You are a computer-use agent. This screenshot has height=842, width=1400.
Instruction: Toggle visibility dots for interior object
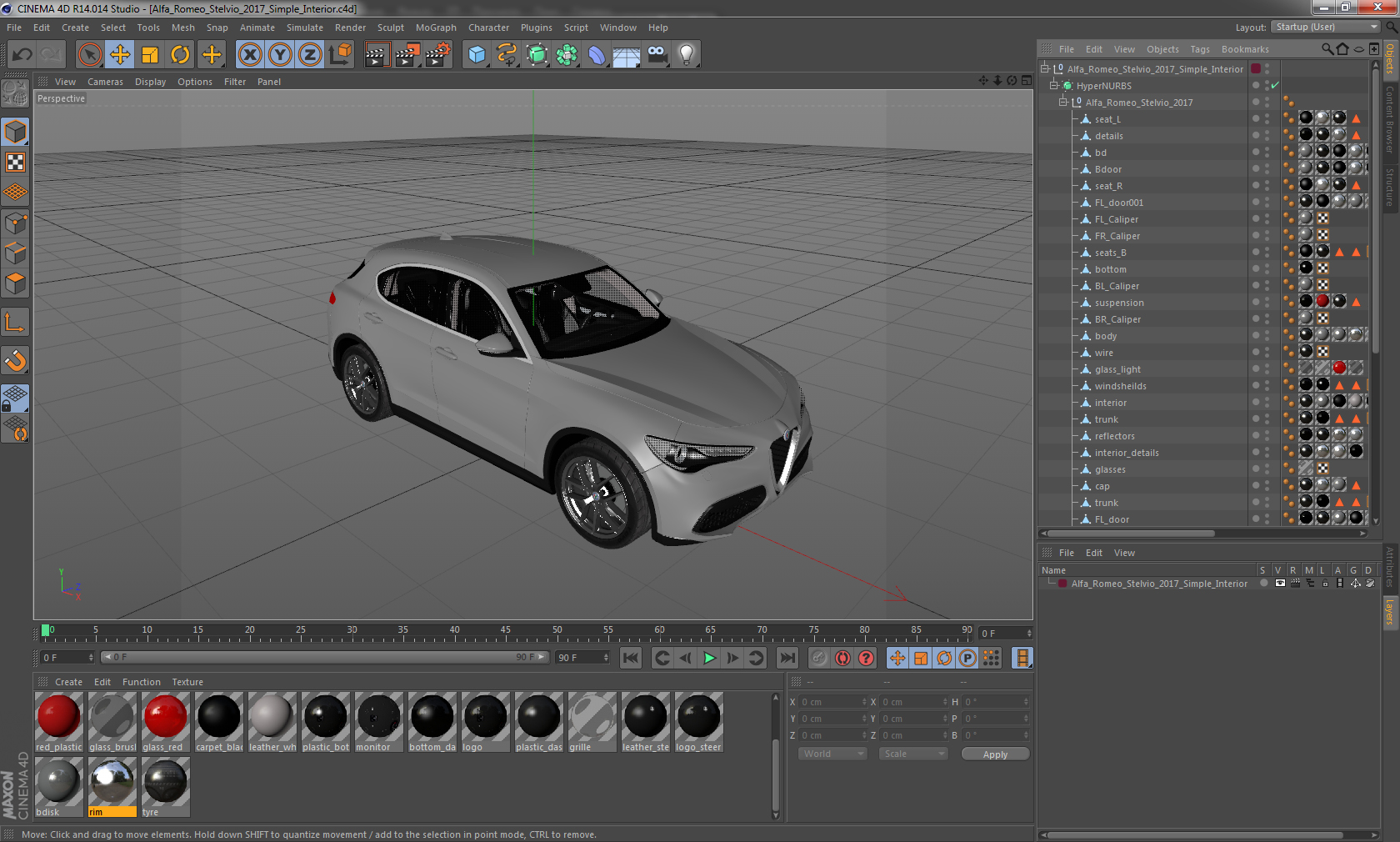[x=1267, y=403]
